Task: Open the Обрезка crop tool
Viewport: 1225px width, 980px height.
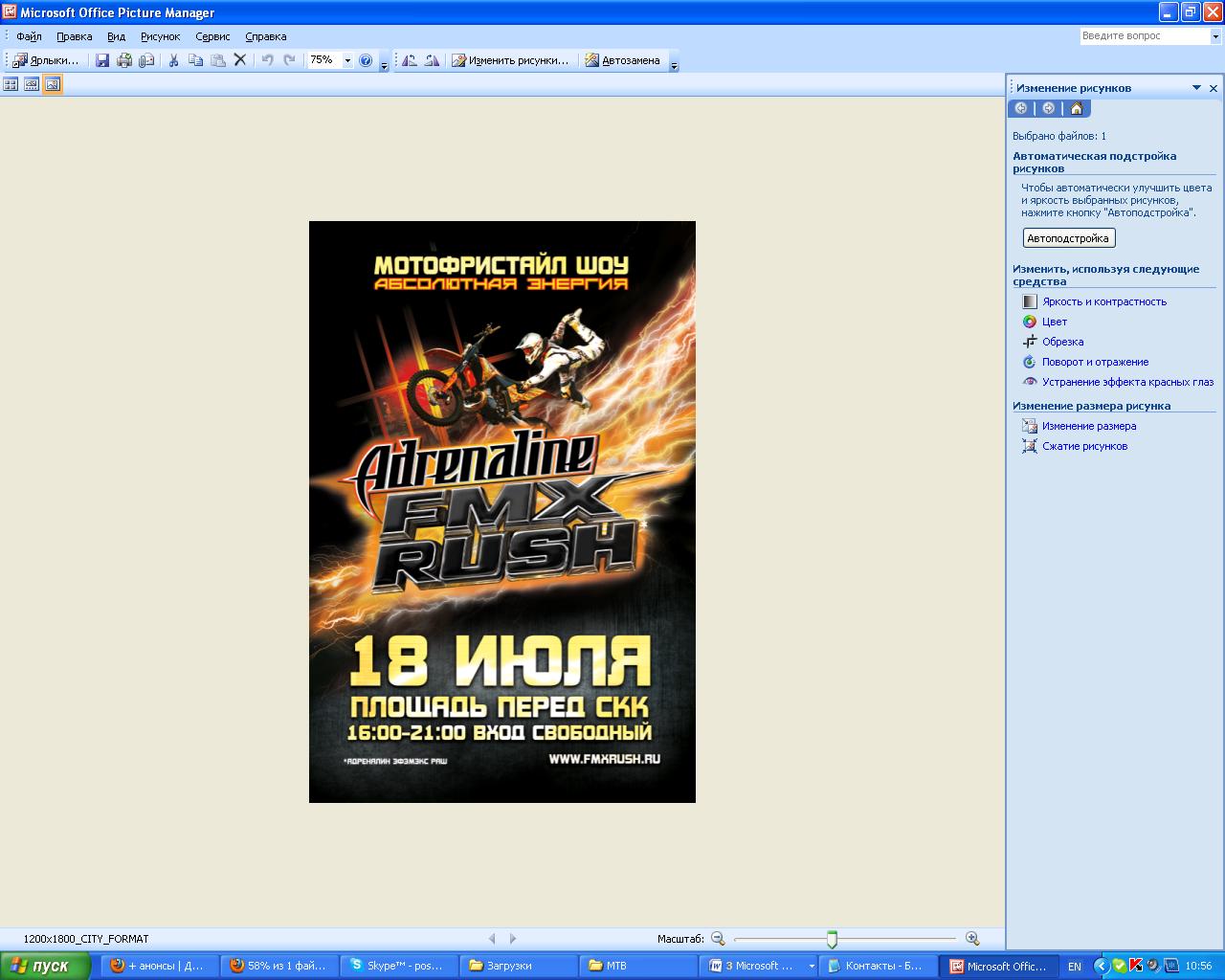Action: 1063,342
